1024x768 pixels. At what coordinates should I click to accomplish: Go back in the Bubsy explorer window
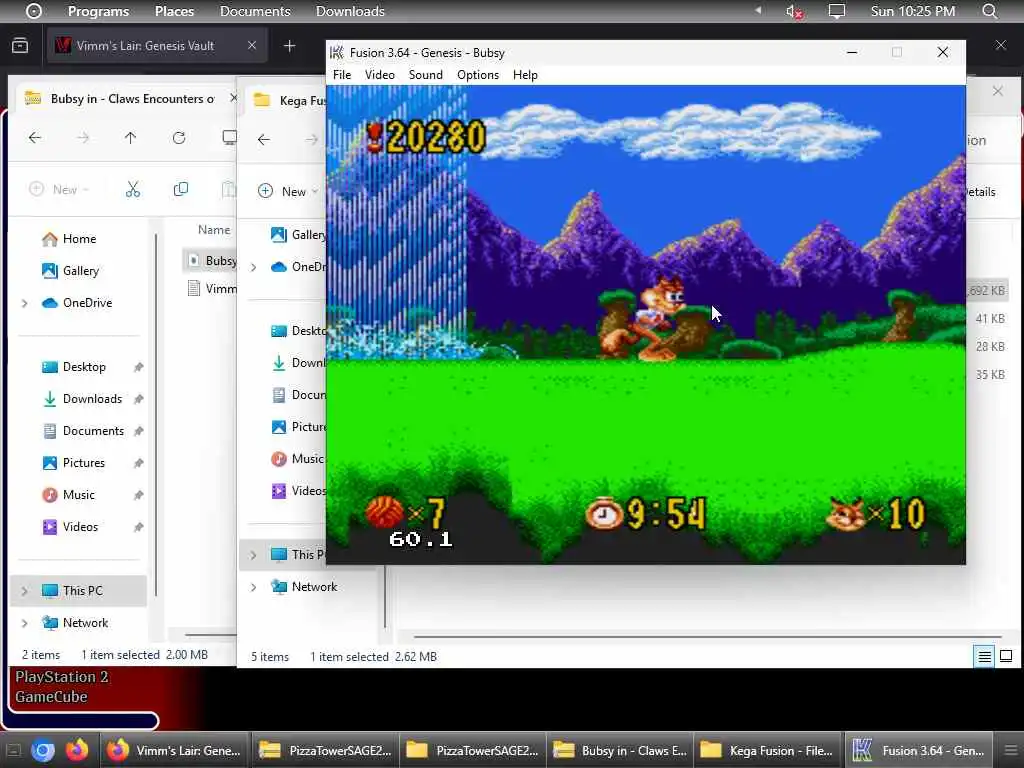tap(35, 138)
